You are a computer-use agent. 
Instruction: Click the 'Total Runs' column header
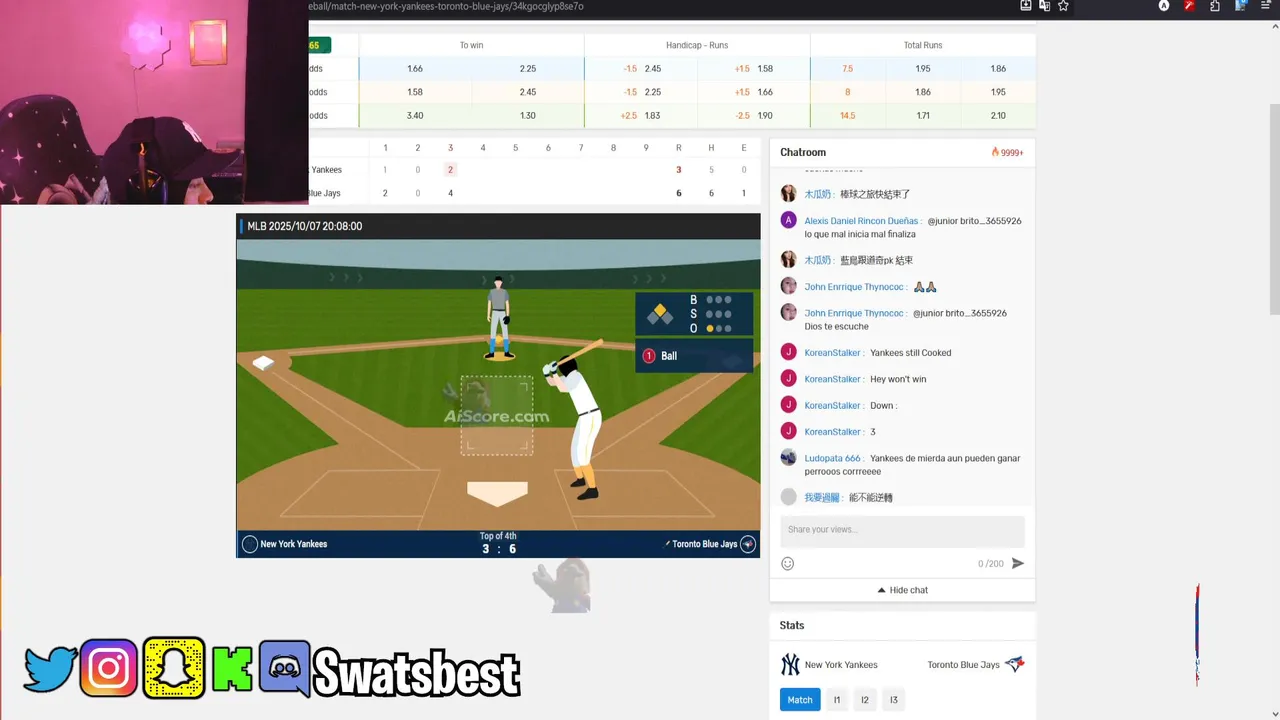coord(923,45)
